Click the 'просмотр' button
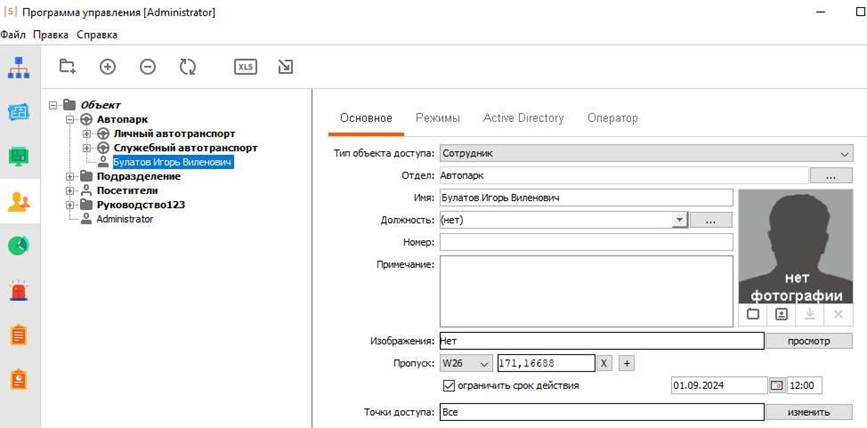 coord(808,341)
